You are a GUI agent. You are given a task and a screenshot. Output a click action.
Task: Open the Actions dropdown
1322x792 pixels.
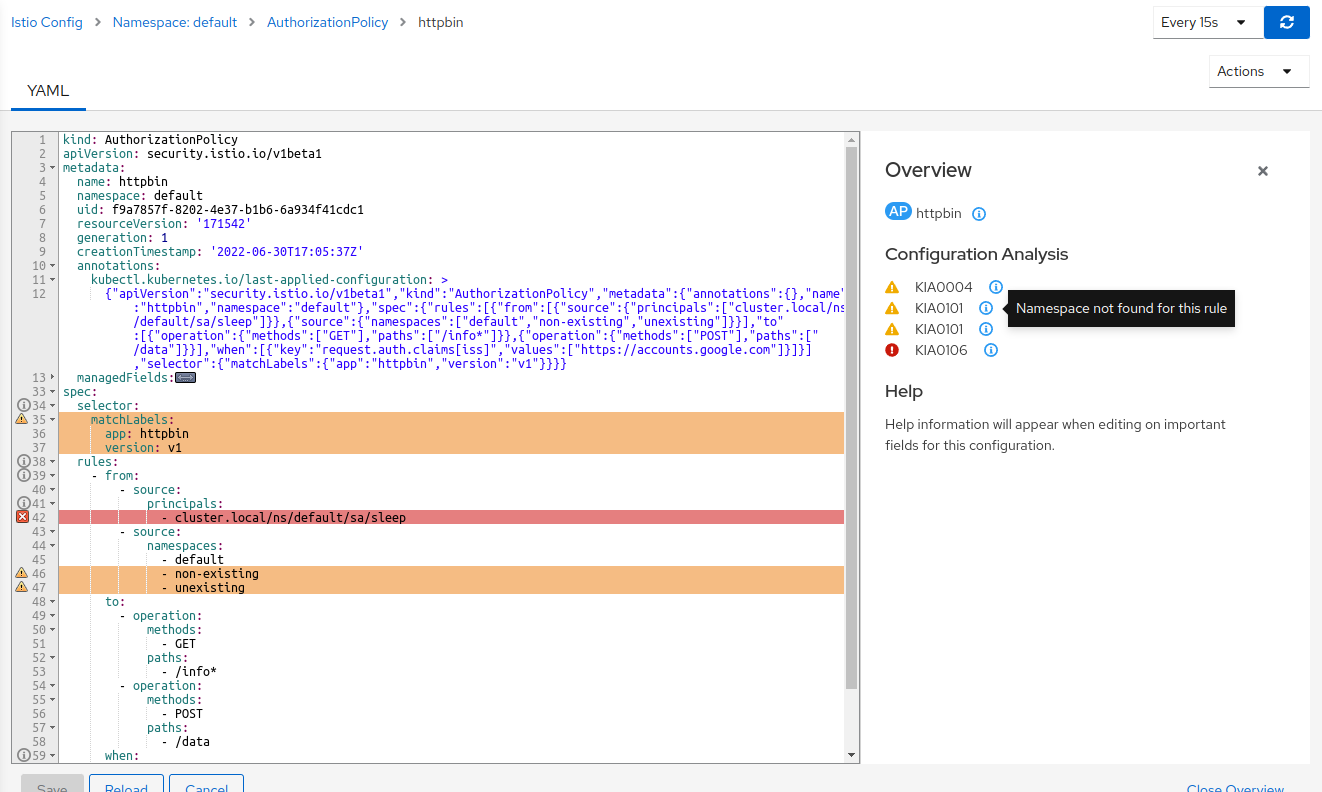1259,71
